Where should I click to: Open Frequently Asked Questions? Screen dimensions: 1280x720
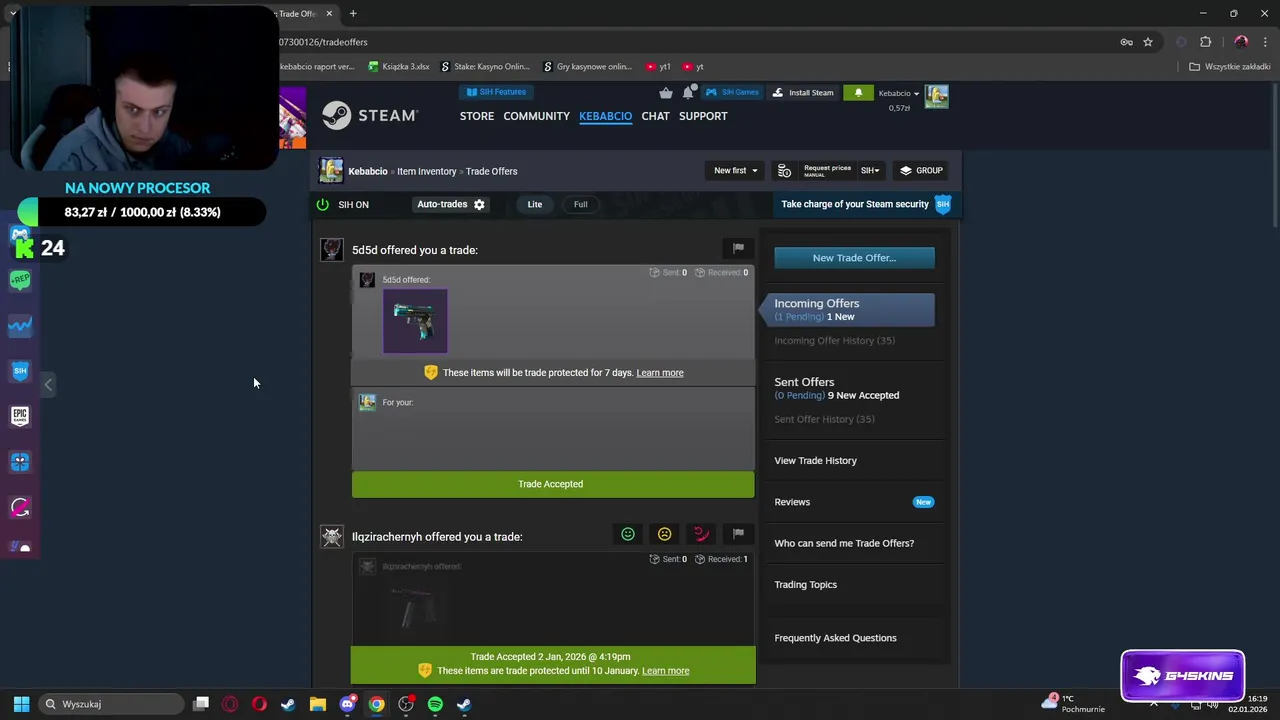pos(835,638)
